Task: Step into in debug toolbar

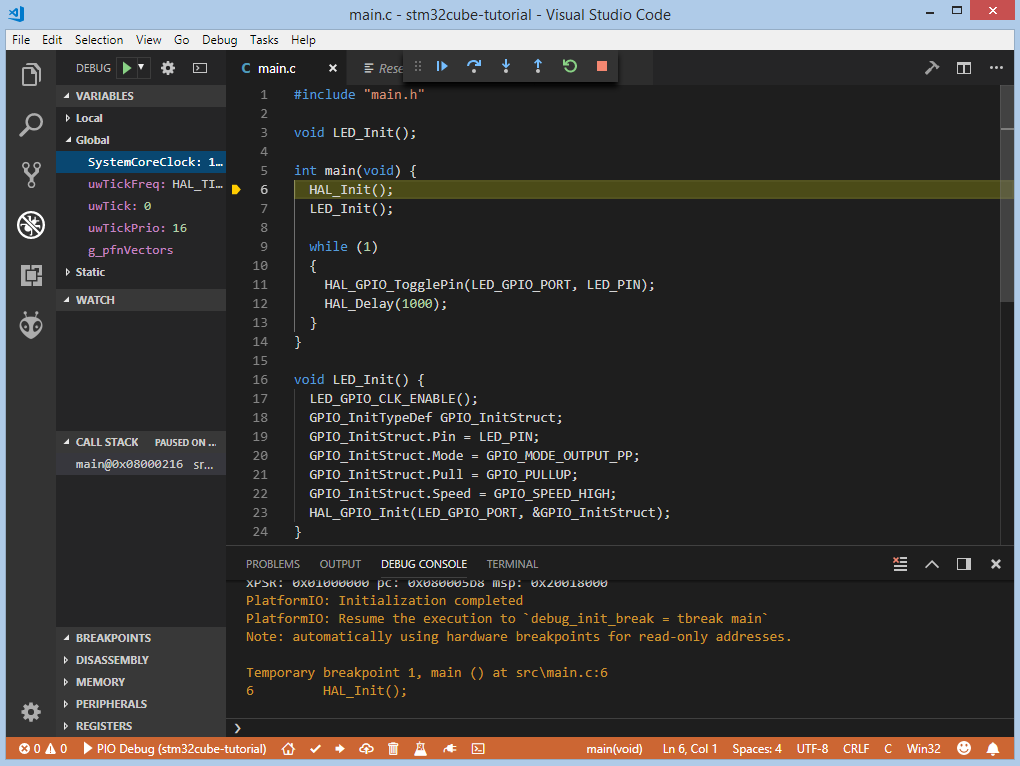Action: click(506, 66)
